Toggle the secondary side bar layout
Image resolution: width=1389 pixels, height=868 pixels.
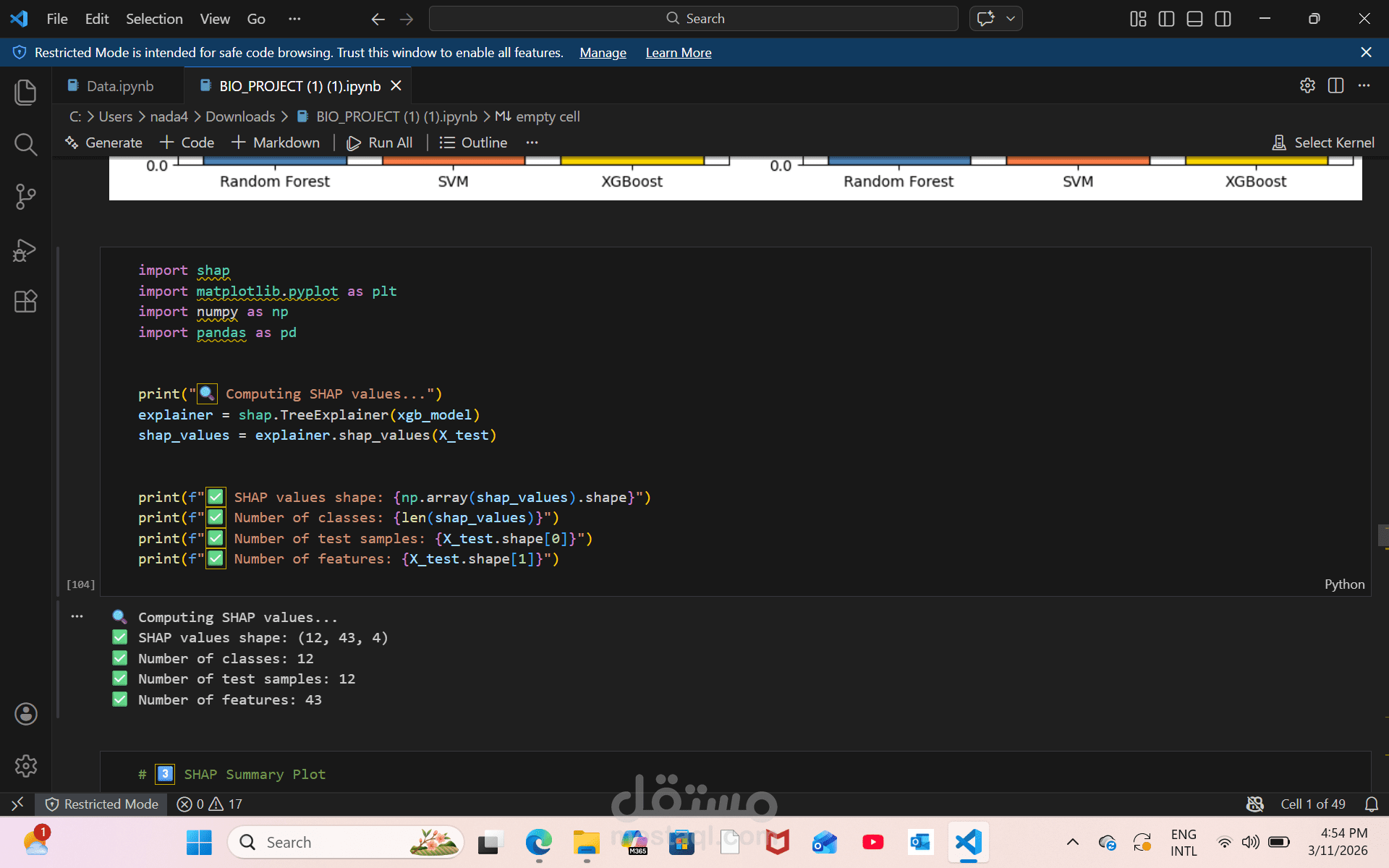tap(1223, 19)
